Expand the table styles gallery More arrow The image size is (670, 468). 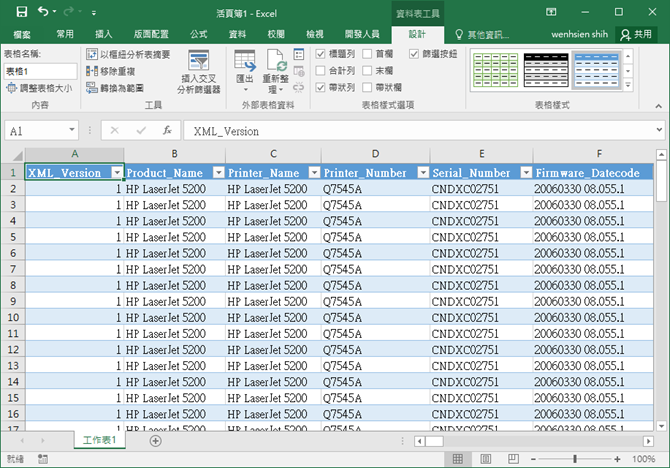(x=628, y=85)
